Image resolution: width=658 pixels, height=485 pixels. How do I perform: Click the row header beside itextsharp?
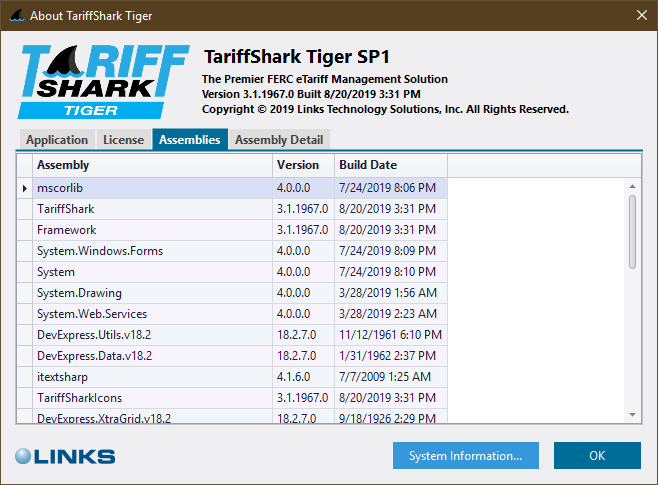(25, 377)
